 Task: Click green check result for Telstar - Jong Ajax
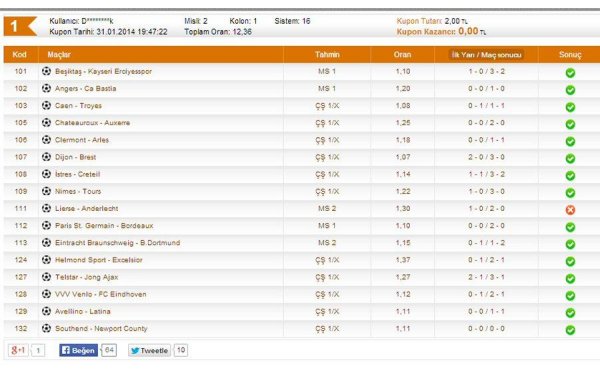point(570,279)
